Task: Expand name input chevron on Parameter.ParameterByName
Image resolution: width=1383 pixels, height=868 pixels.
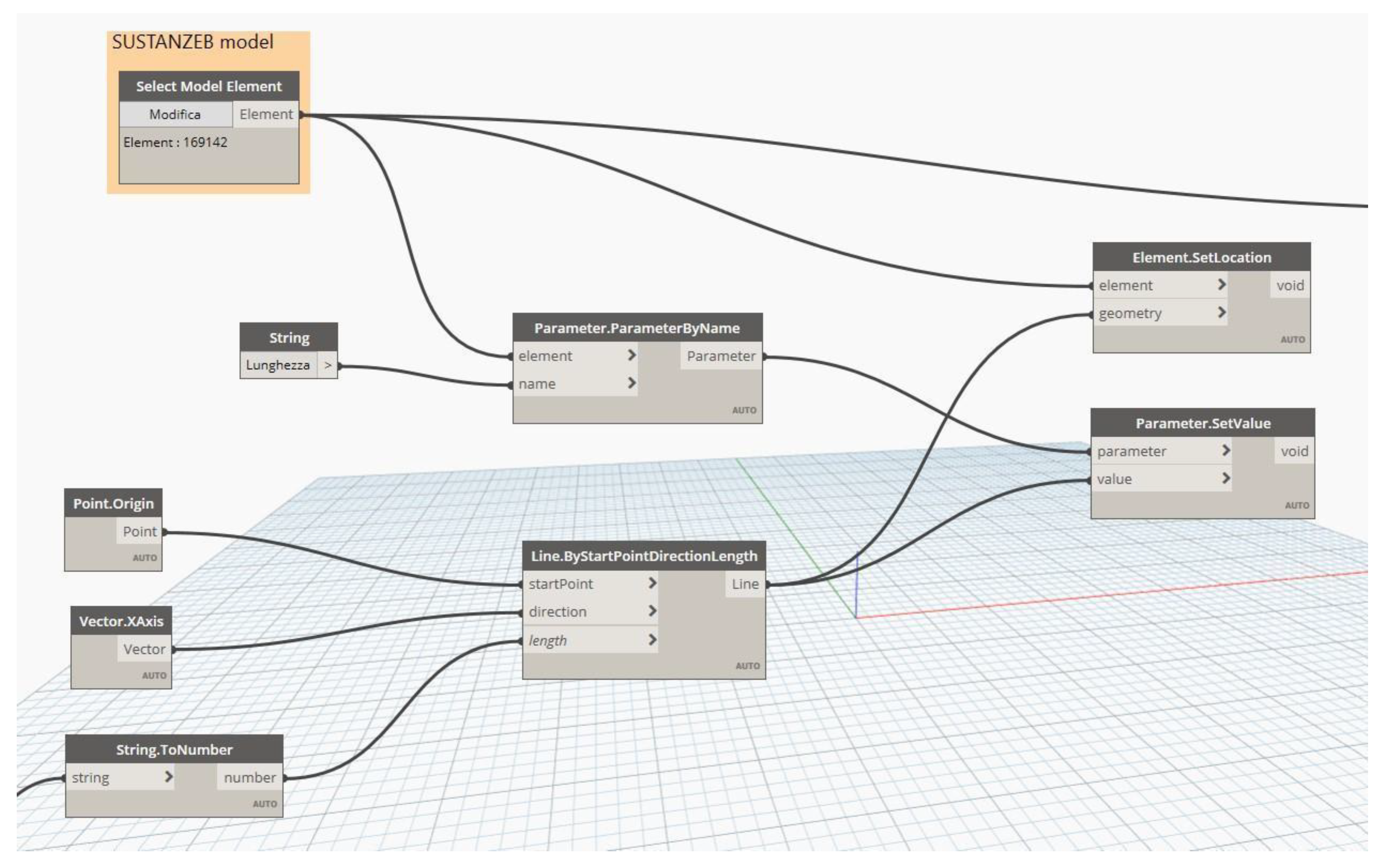Action: (632, 383)
